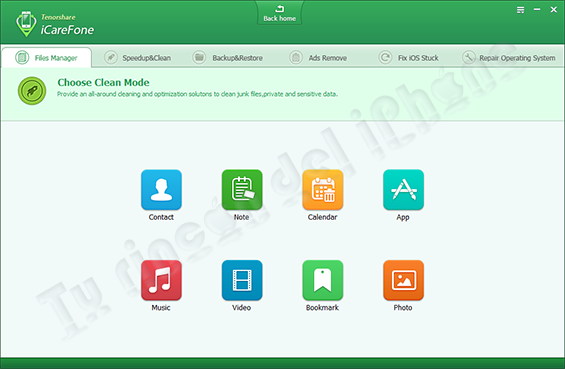Close the iCareFone window
The height and width of the screenshot is (369, 565).
[553, 10]
